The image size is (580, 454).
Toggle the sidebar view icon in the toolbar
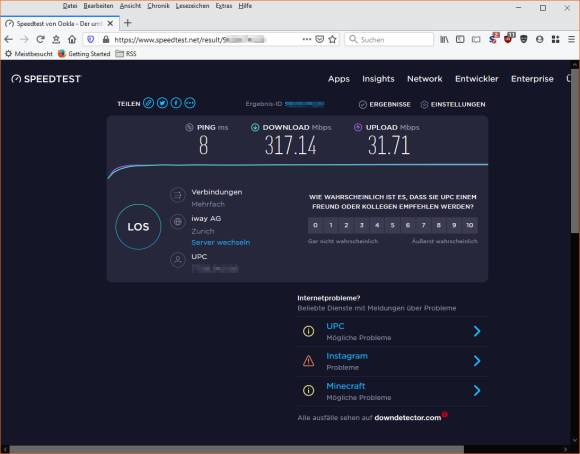pyautogui.click(x=460, y=39)
